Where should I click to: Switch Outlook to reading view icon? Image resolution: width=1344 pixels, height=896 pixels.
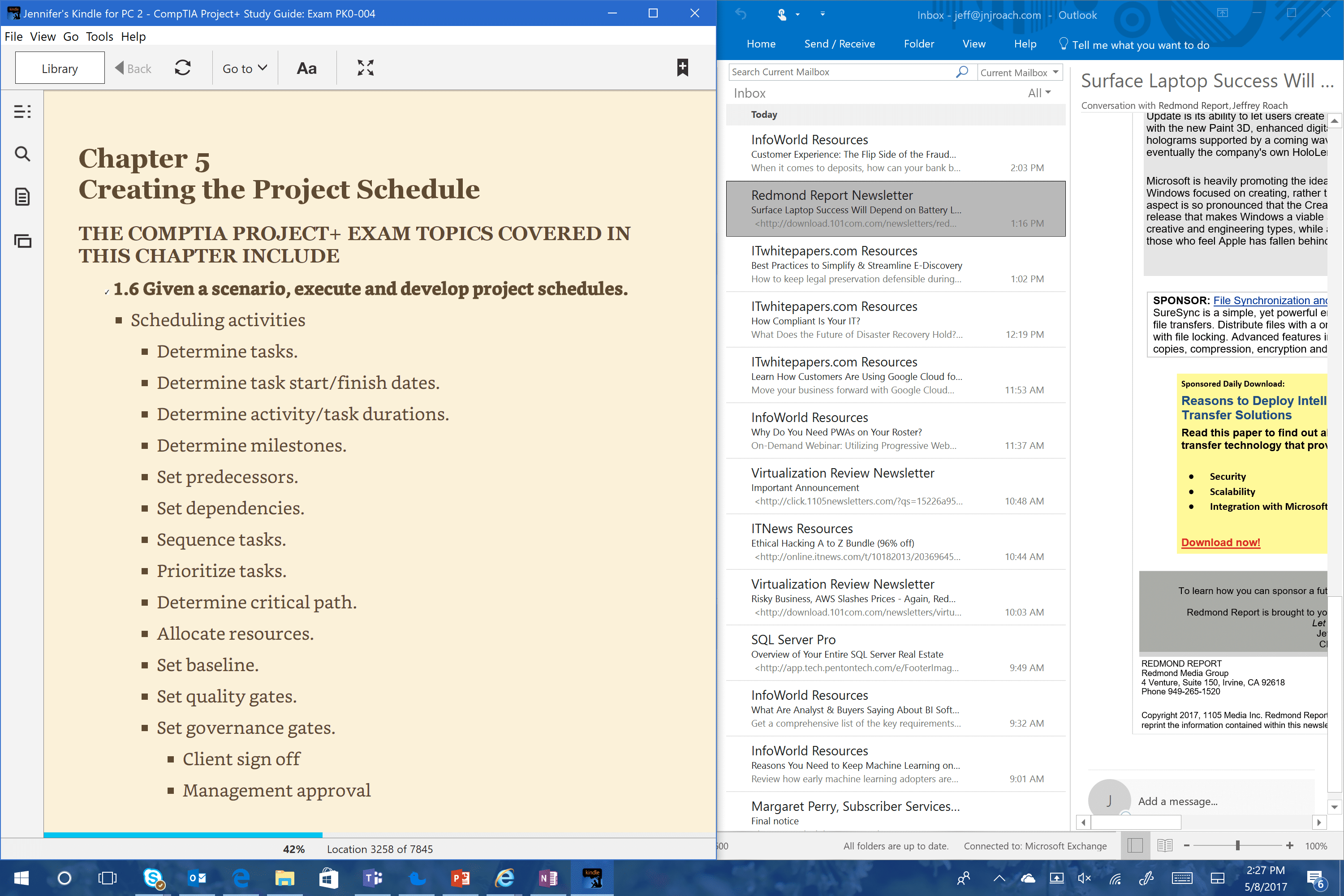(x=1164, y=846)
